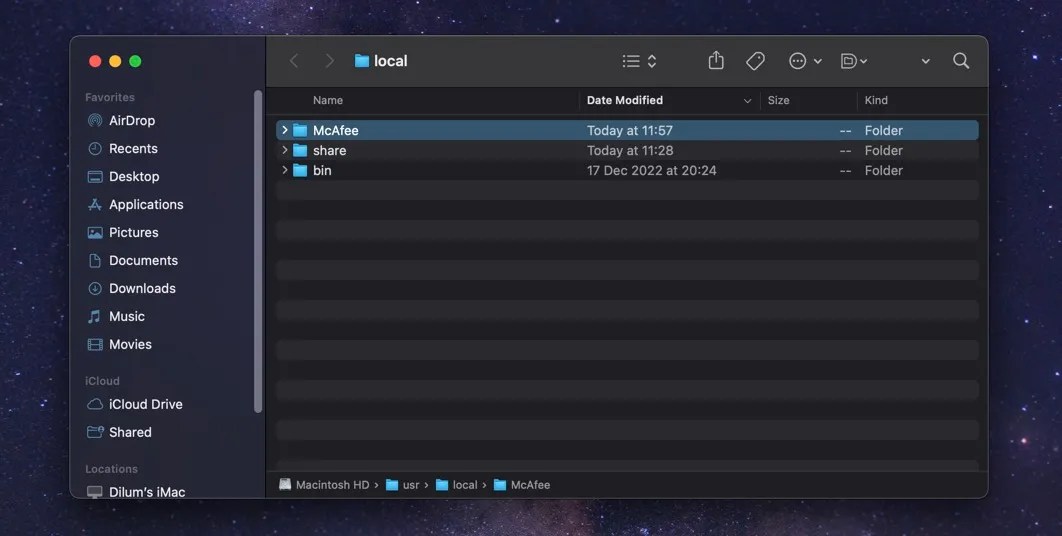Open AirDrop in the sidebar

point(122,121)
